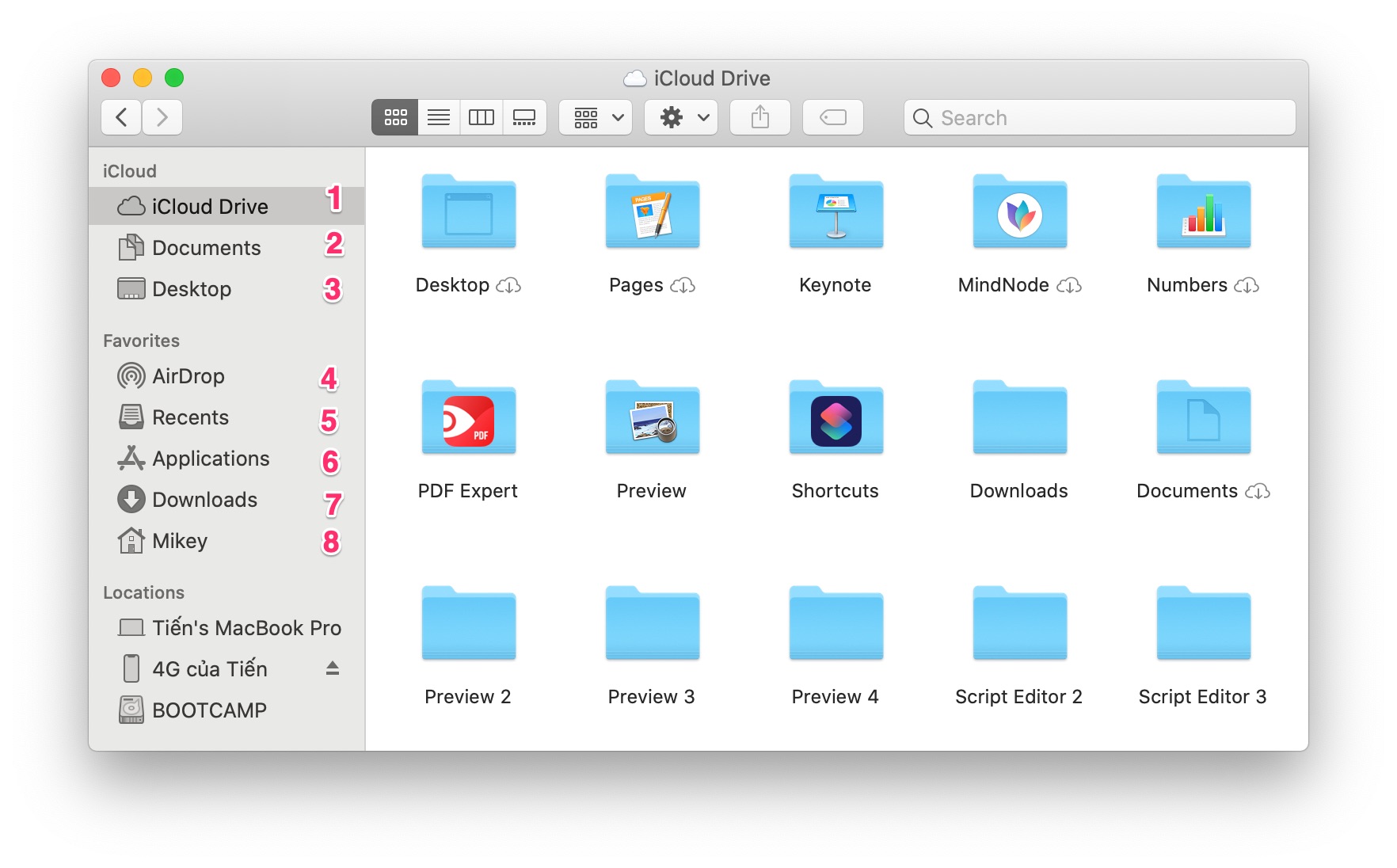Viewport: 1397px width, 868px height.
Task: Click the "Preview 3" folder name
Action: (652, 697)
